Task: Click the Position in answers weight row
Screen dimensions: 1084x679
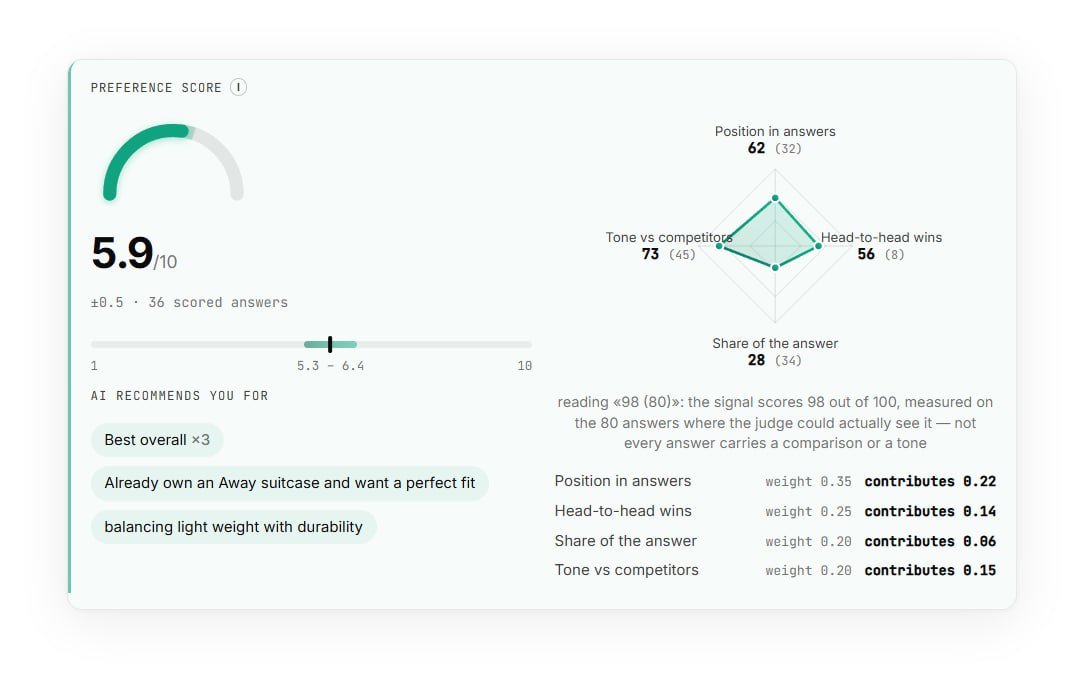Action: coord(775,481)
